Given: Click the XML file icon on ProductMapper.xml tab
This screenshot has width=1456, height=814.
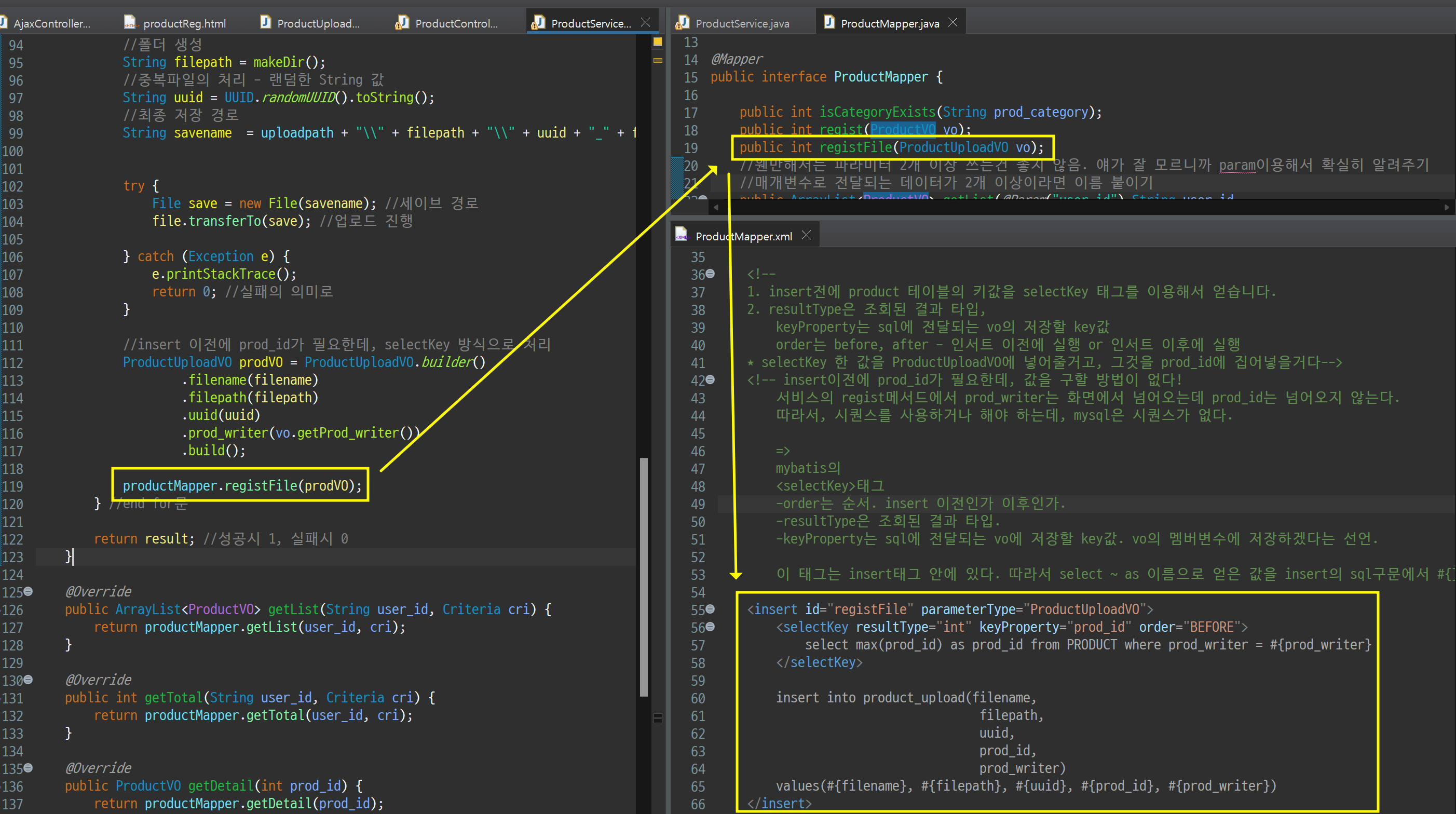Looking at the screenshot, I should point(682,235).
